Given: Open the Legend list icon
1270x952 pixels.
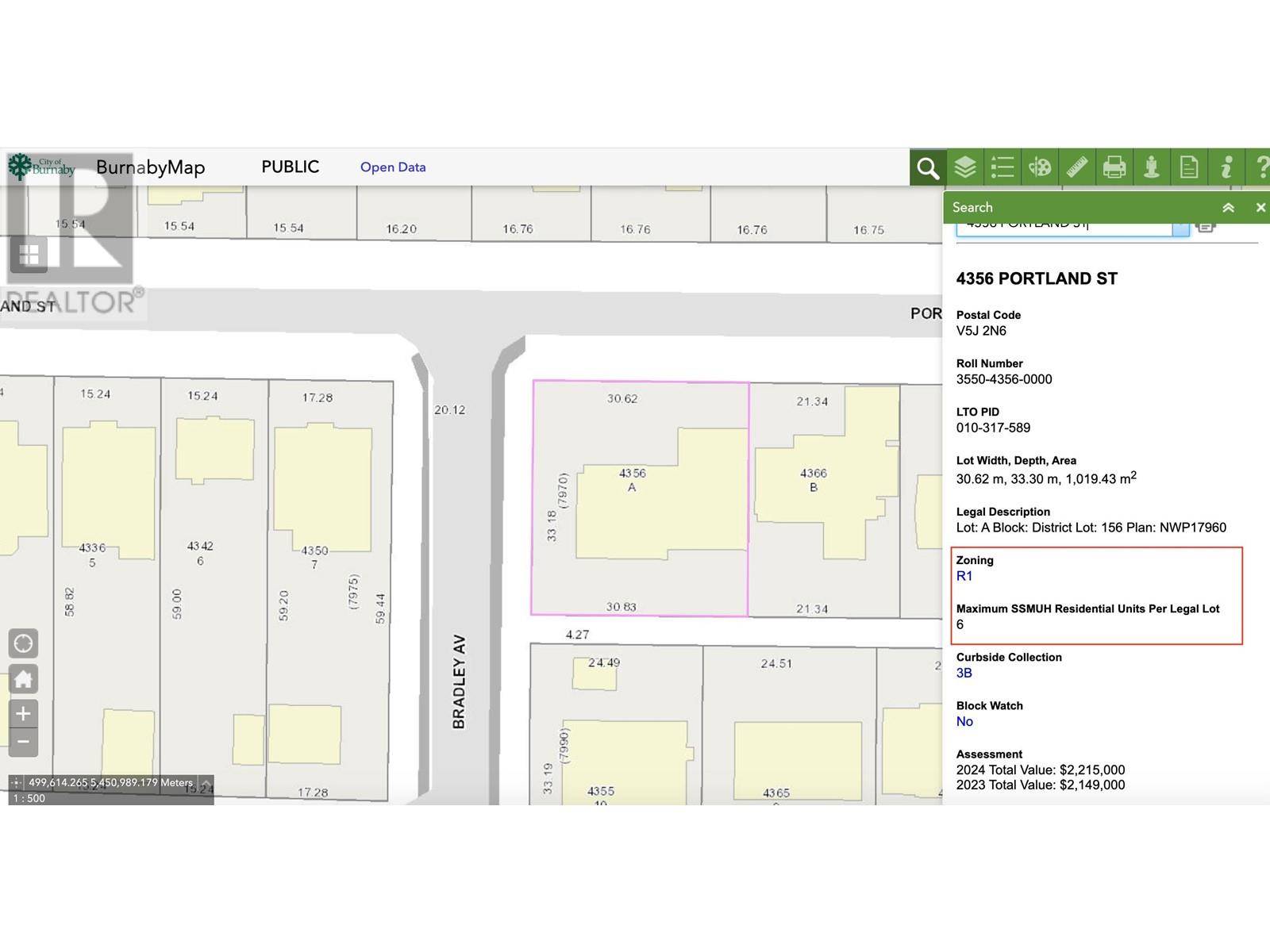Looking at the screenshot, I should tap(1003, 167).
